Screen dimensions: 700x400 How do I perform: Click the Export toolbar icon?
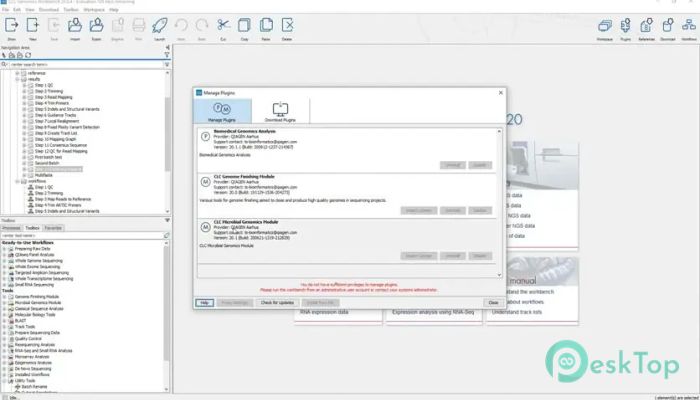[96, 25]
